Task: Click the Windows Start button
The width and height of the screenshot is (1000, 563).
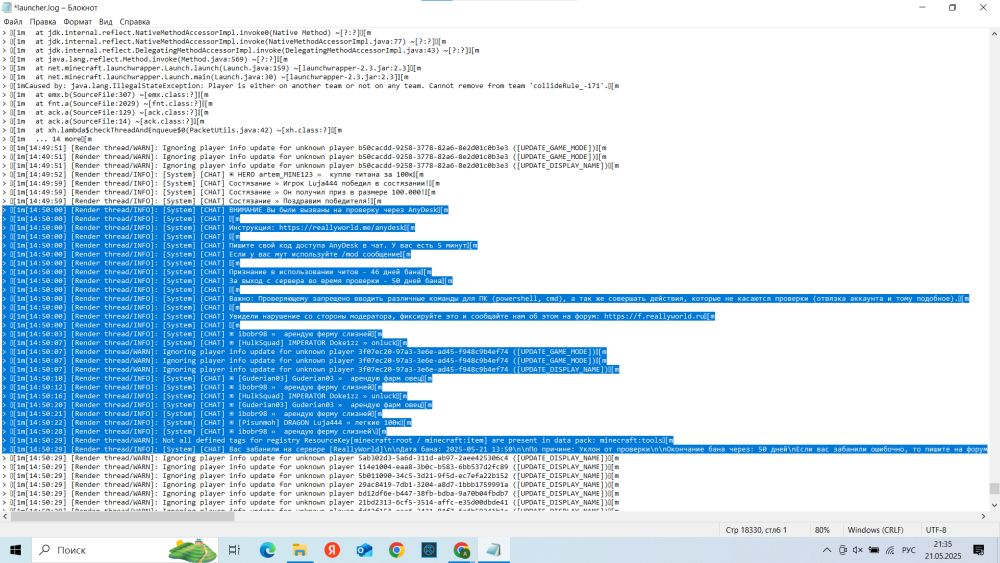Action: coord(15,550)
